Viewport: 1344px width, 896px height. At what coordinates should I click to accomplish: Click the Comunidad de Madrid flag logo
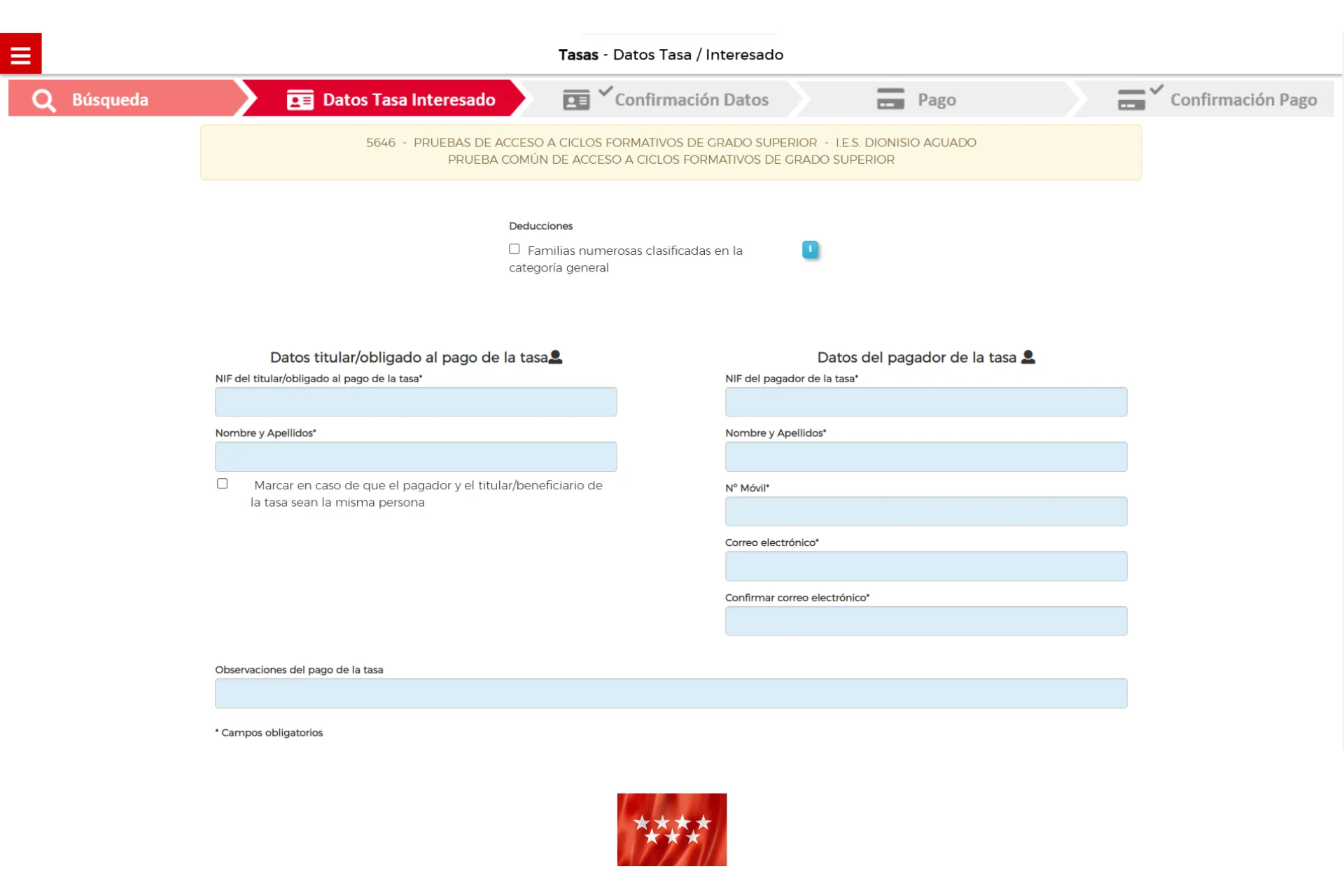(671, 829)
